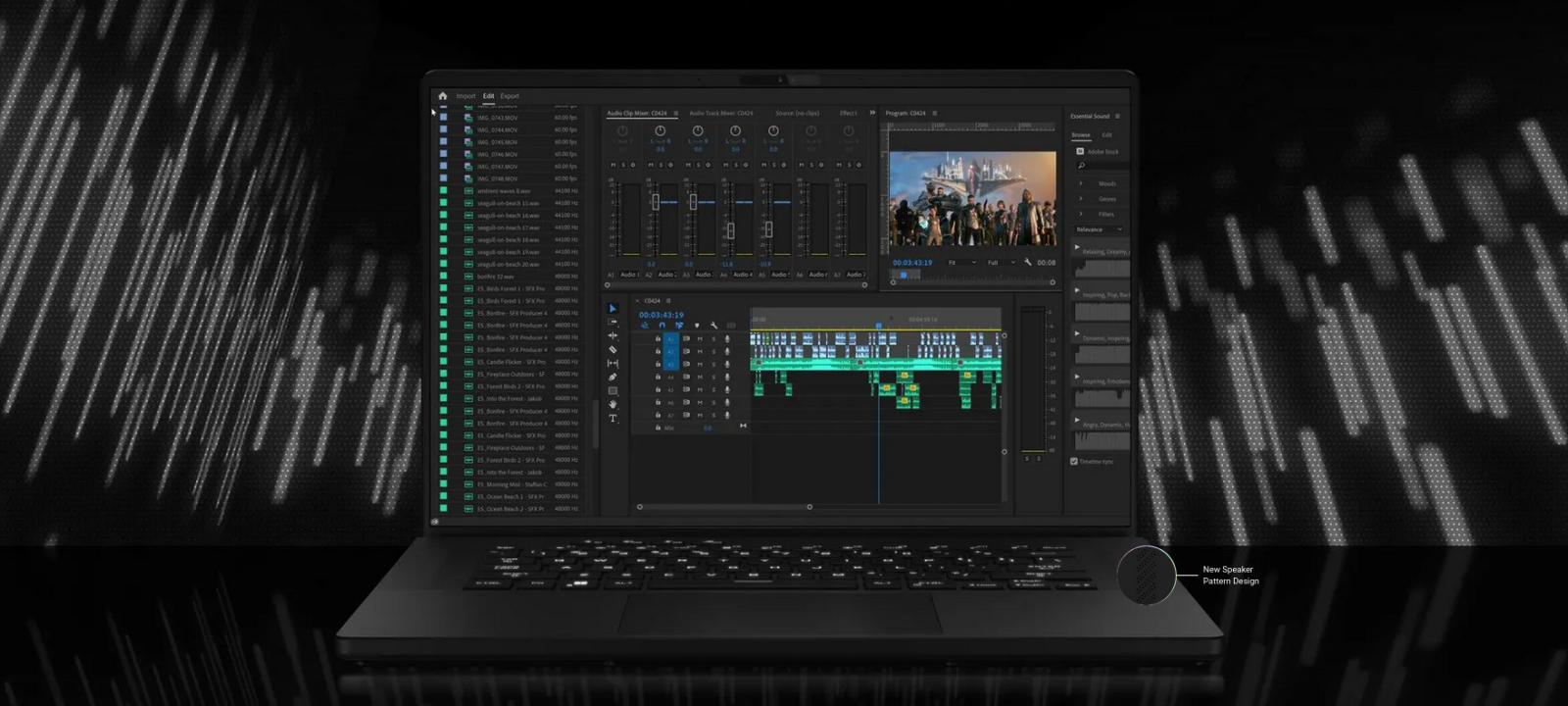1568x706 pixels.
Task: Toggle the lock on track A1
Action: pos(658,338)
